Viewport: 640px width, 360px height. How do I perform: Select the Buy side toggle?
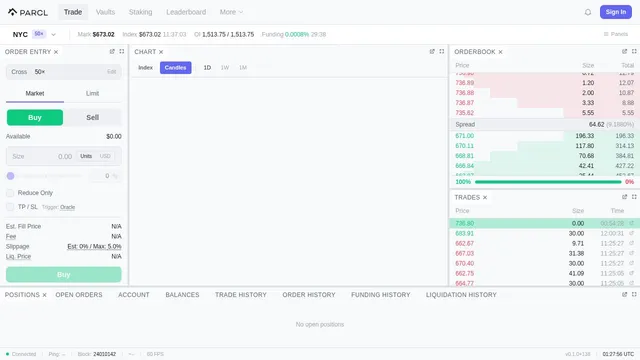35,118
